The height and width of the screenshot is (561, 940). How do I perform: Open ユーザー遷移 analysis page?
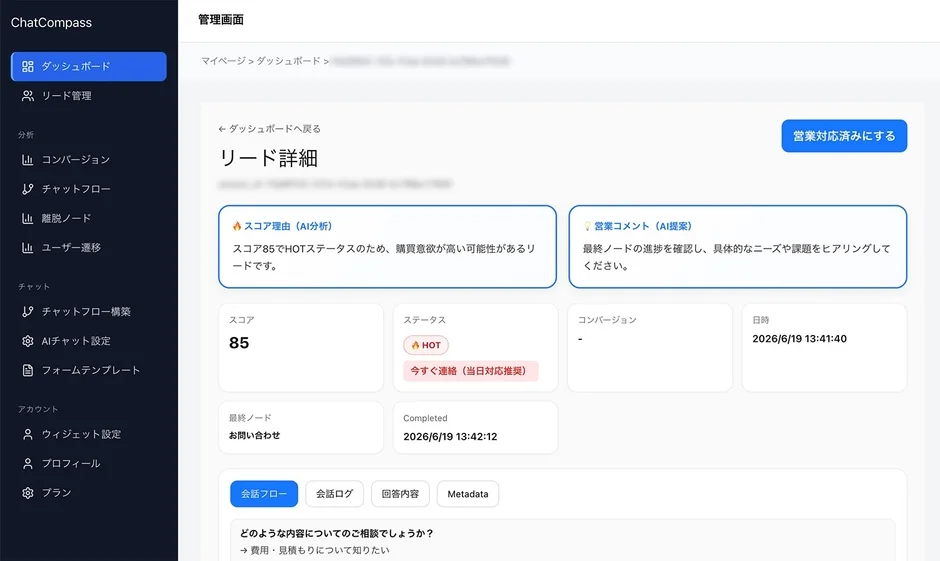[89, 248]
